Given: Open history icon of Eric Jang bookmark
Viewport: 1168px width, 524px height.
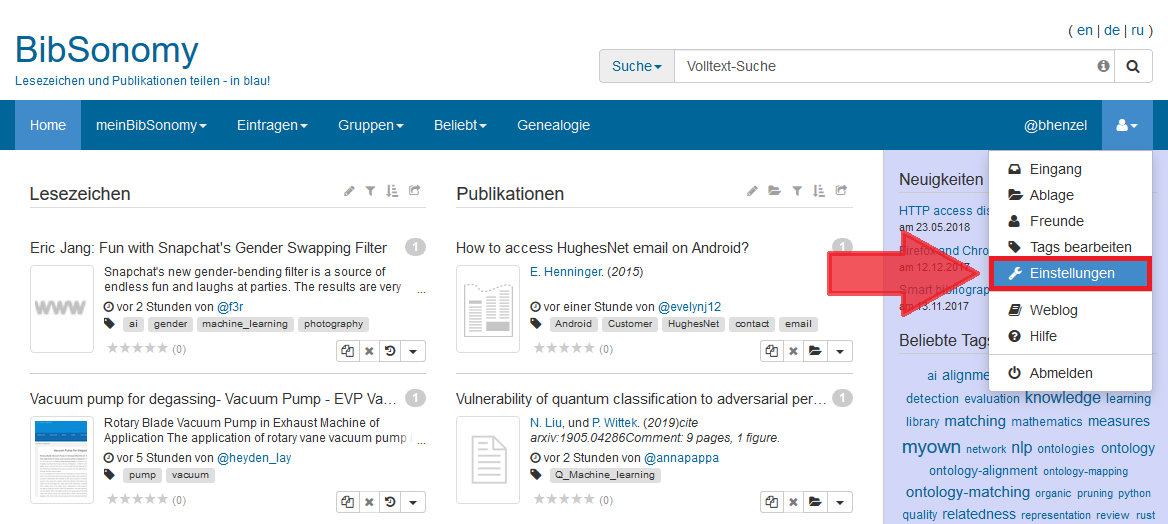Looking at the screenshot, I should click(389, 351).
